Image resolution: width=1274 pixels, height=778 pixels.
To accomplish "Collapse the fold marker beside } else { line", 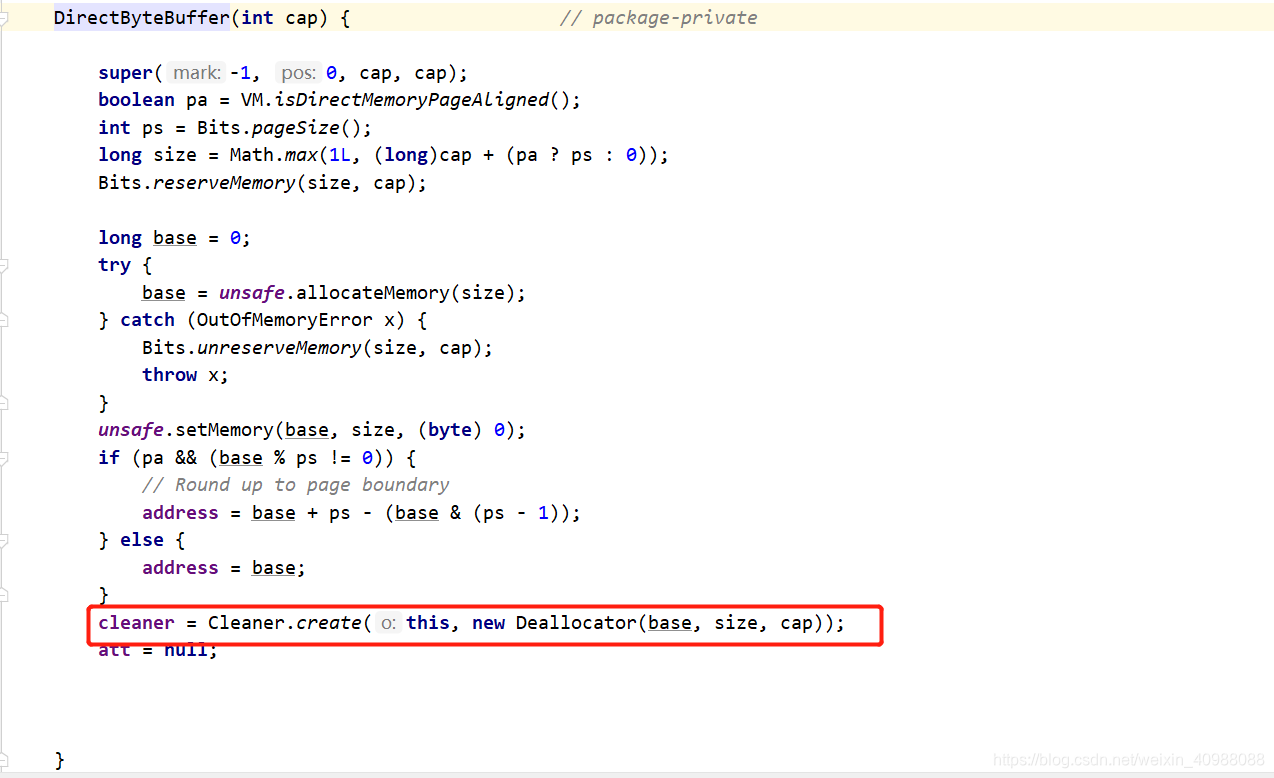I will click(x=3, y=540).
